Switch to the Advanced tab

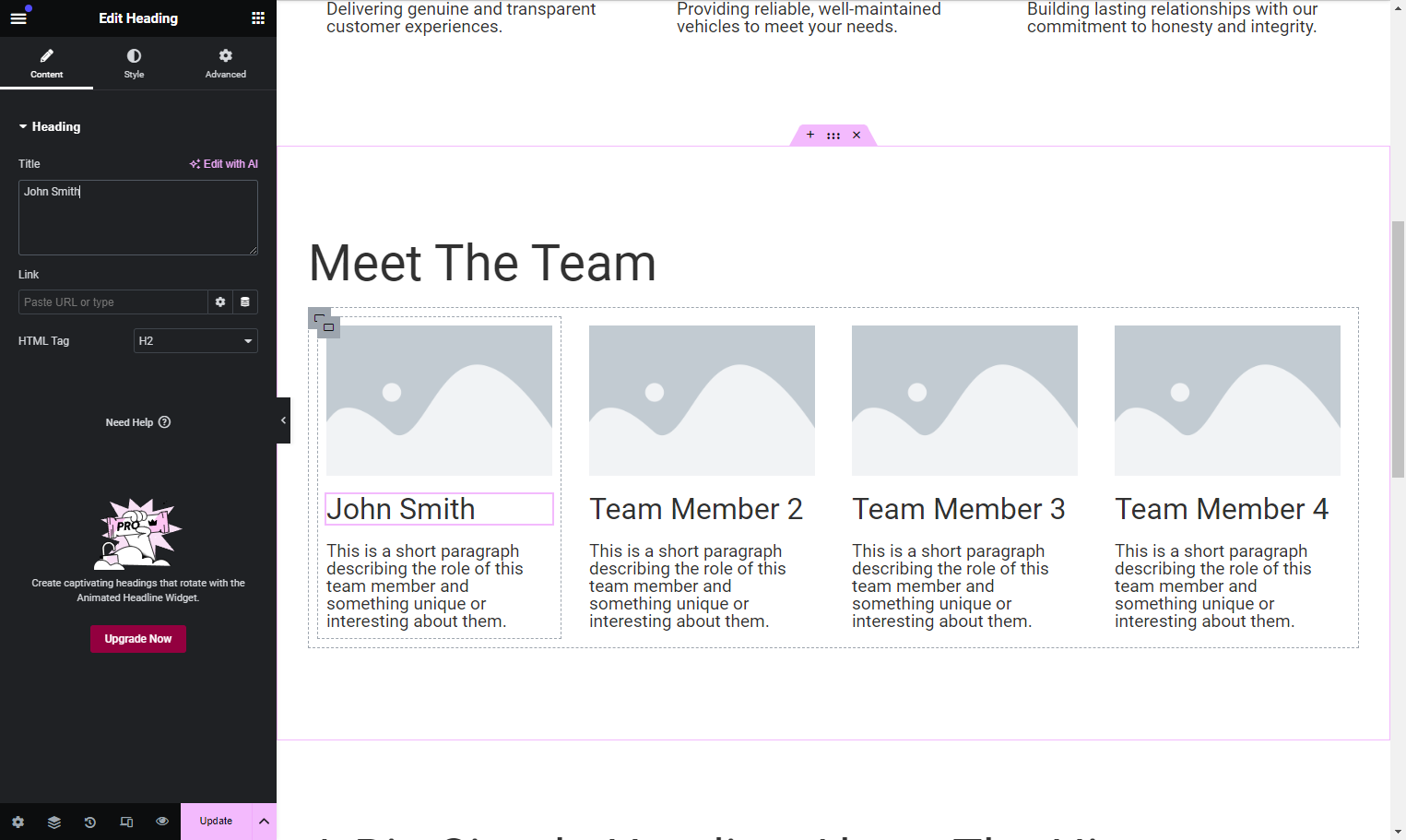pyautogui.click(x=226, y=64)
